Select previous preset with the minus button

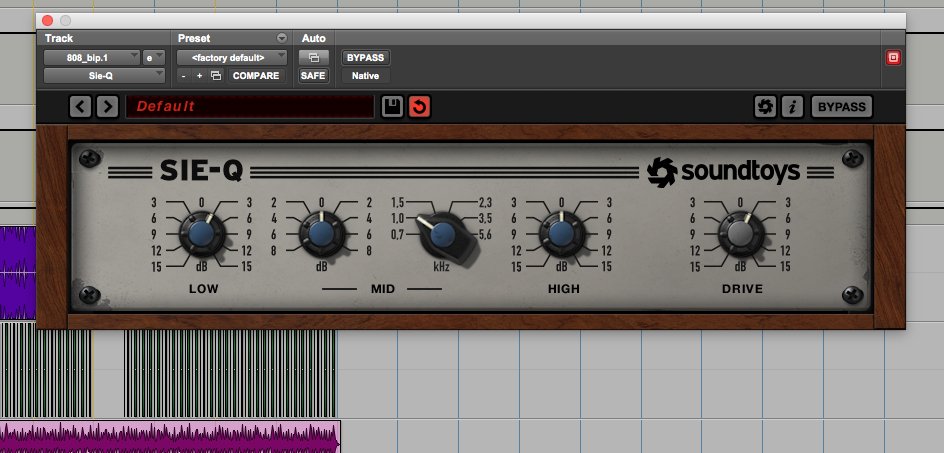pos(184,76)
